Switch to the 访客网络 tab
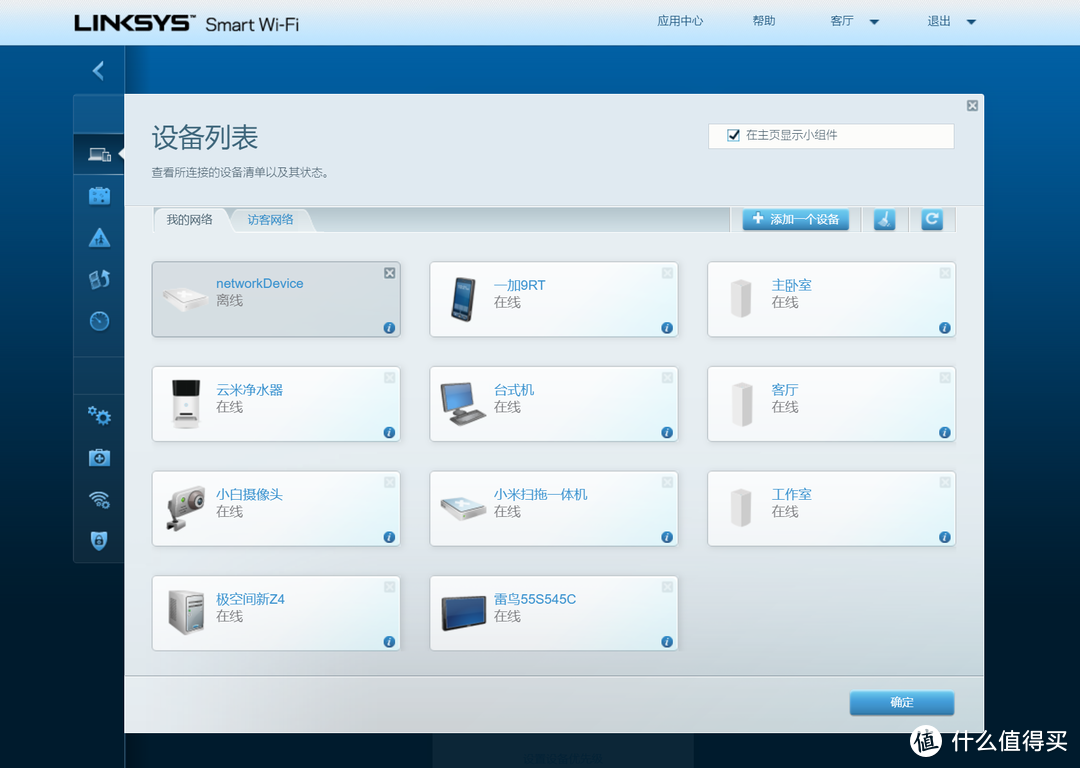 [270, 220]
